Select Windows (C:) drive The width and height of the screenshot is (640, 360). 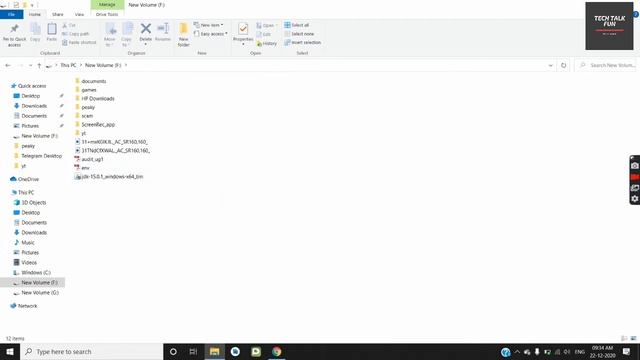(x=32, y=273)
